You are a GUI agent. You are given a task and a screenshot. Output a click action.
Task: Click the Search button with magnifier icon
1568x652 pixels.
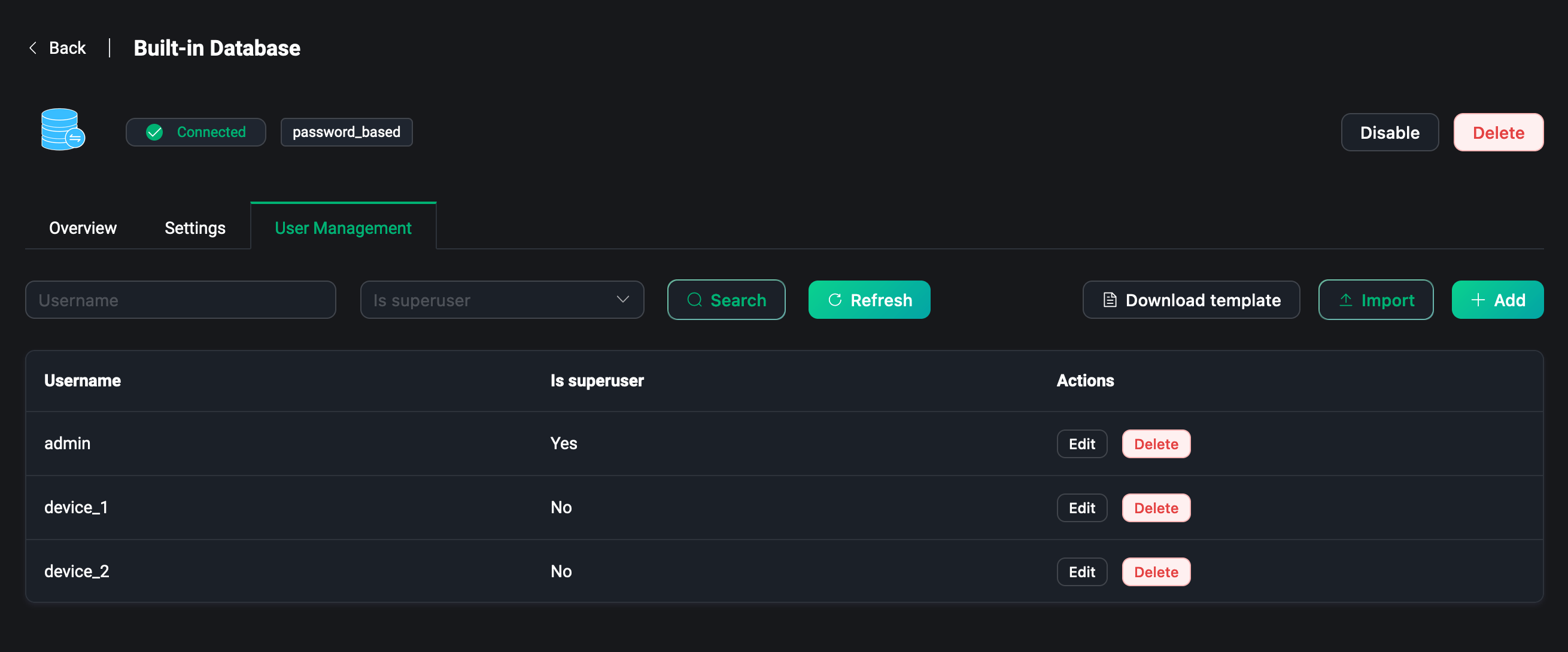pyautogui.click(x=725, y=300)
